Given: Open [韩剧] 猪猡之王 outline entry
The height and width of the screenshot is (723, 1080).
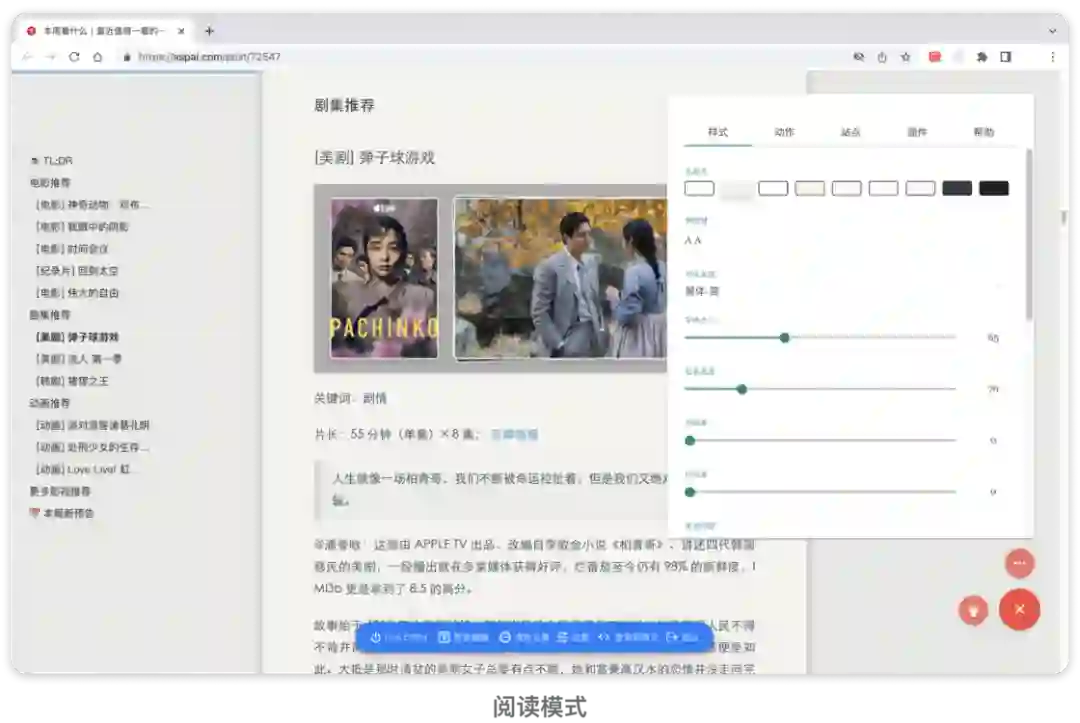Looking at the screenshot, I should (x=72, y=381).
